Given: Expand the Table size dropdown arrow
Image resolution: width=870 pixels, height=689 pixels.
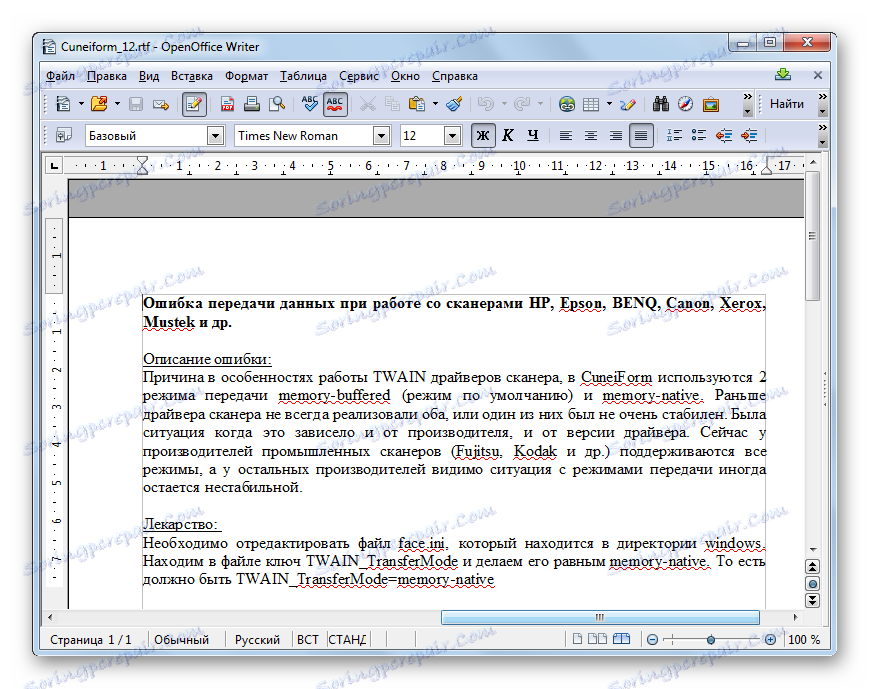Looking at the screenshot, I should 609,104.
